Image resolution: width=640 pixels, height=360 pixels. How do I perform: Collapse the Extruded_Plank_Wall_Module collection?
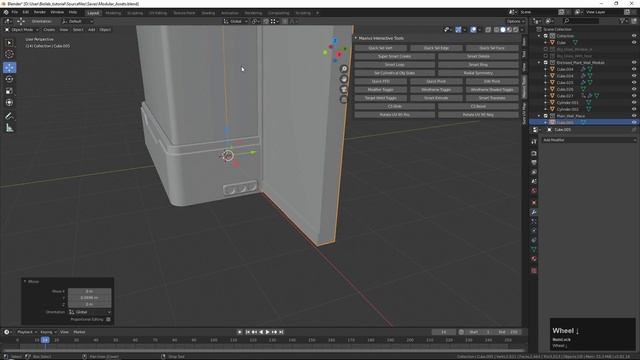point(540,62)
